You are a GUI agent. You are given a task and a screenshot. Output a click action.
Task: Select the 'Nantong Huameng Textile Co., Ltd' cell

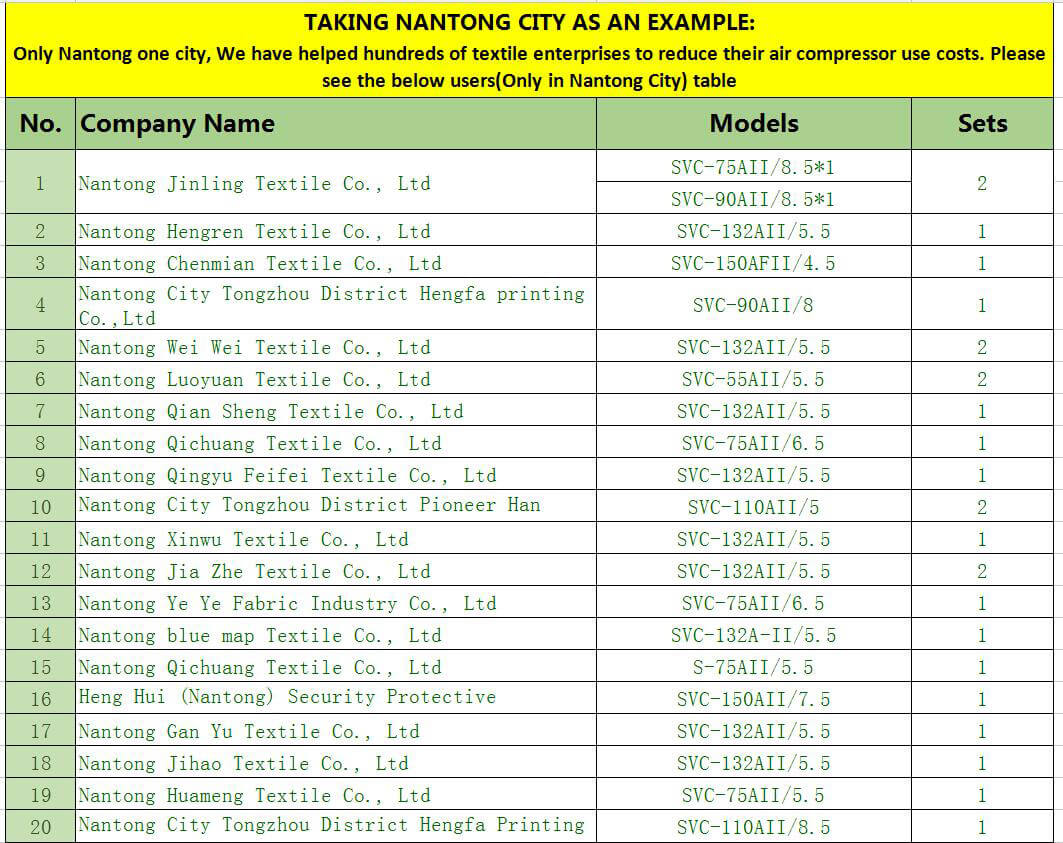click(x=336, y=793)
